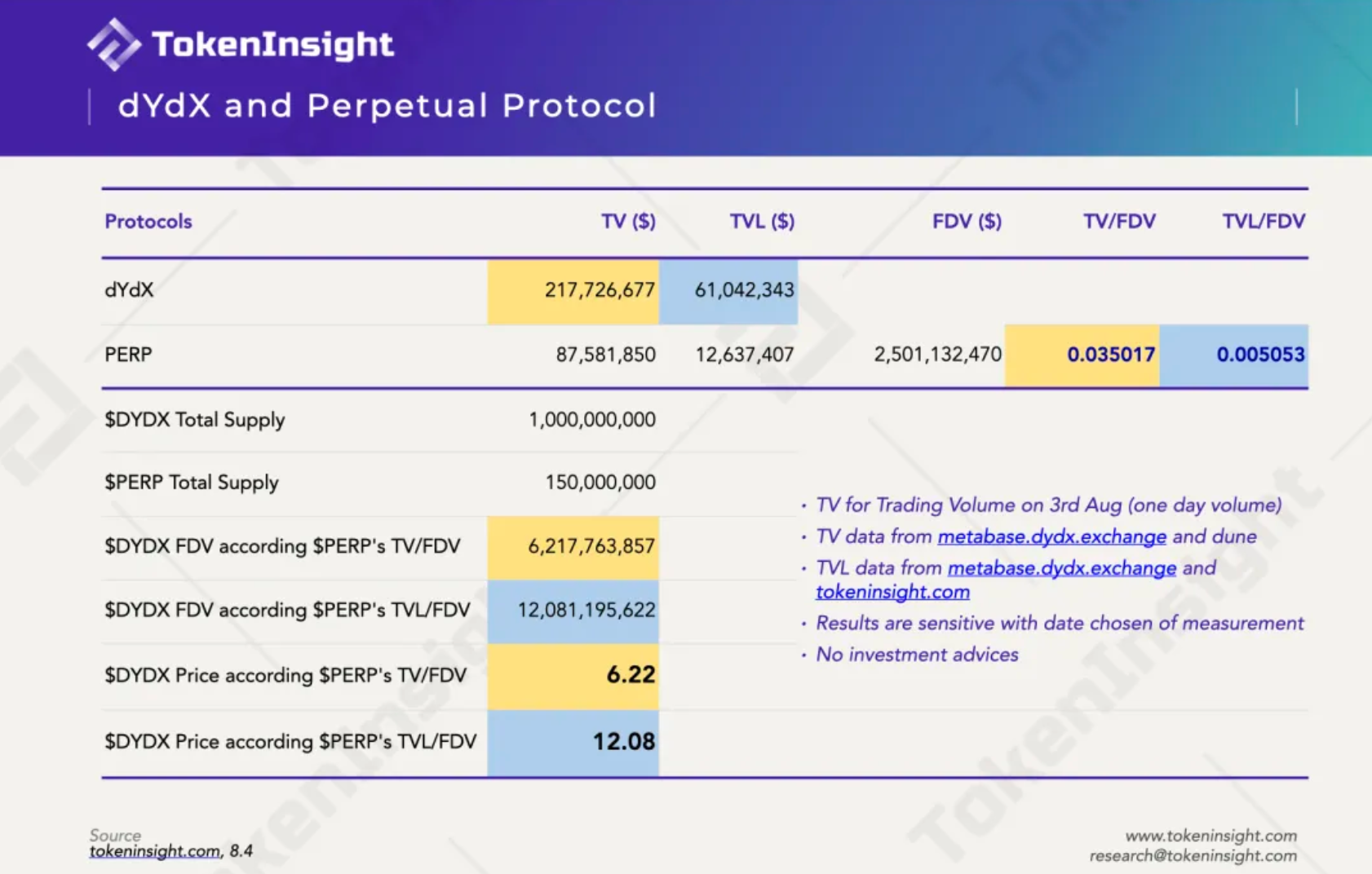The width and height of the screenshot is (1372, 874).
Task: Follow the tokeninsight.com link in notes
Action: point(892,592)
